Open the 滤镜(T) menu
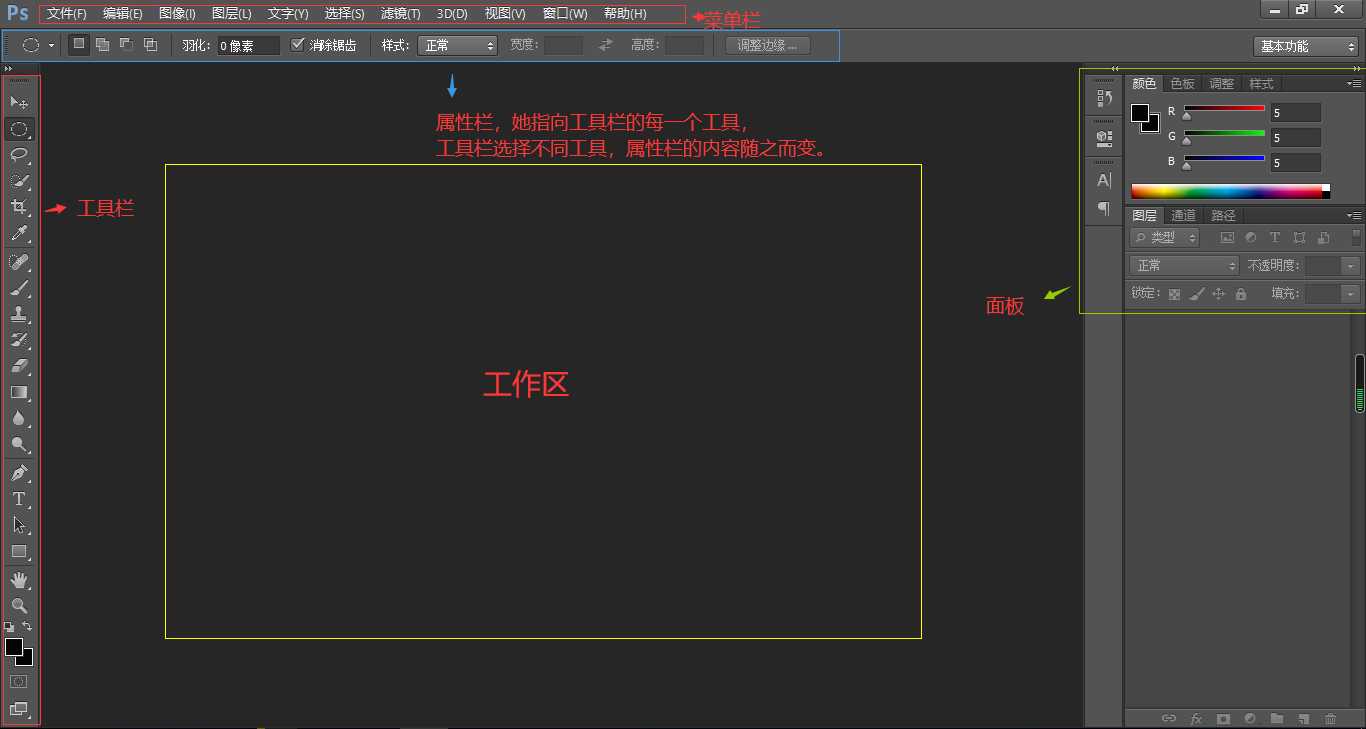The height and width of the screenshot is (729, 1366). pyautogui.click(x=401, y=14)
